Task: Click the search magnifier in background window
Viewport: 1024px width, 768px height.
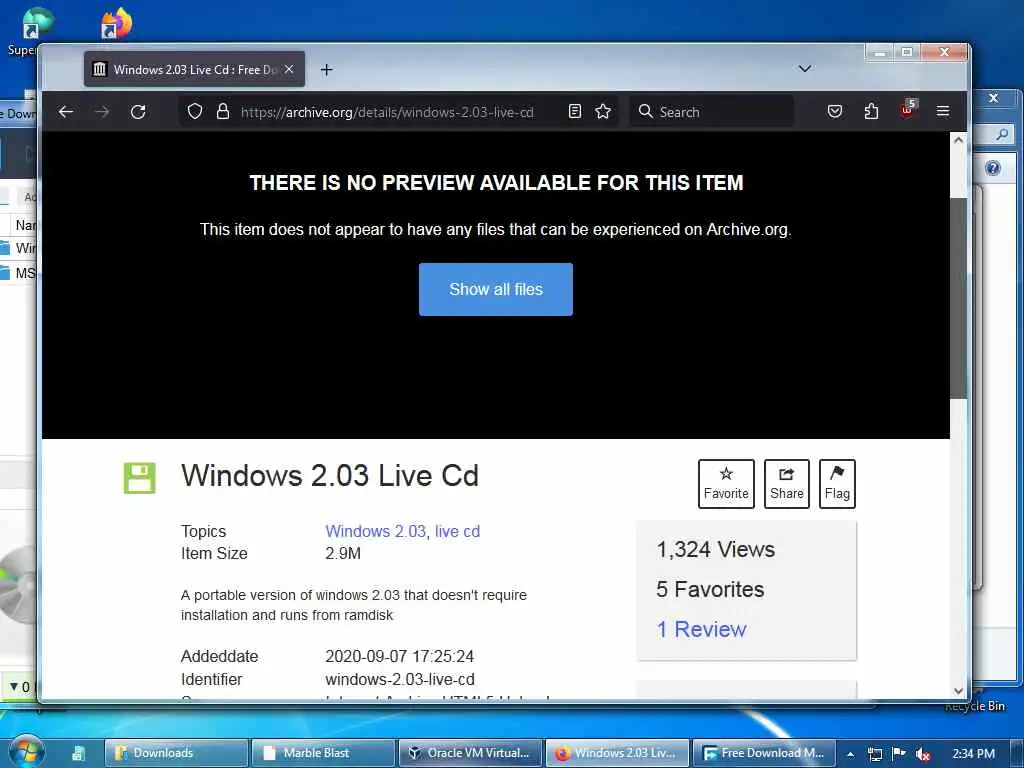Action: pyautogui.click(x=1002, y=134)
